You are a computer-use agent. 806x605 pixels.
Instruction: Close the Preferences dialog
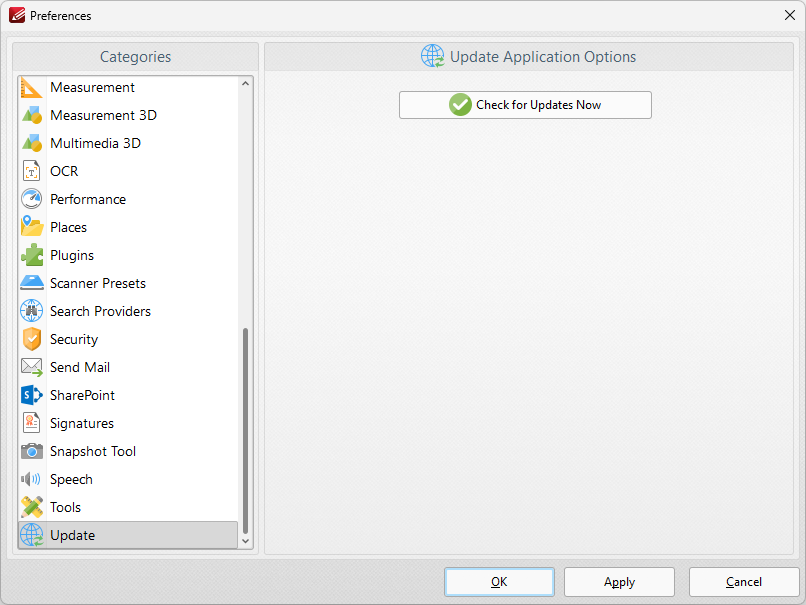click(790, 15)
